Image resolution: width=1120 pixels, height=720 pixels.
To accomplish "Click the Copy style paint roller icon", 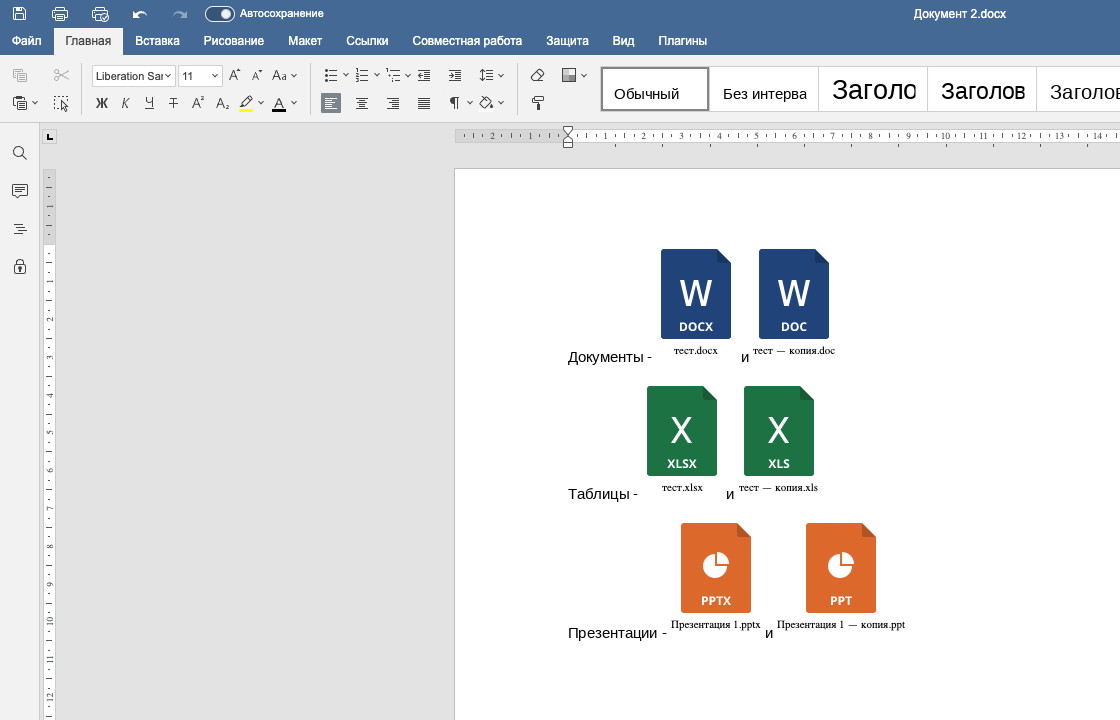I will click(537, 103).
